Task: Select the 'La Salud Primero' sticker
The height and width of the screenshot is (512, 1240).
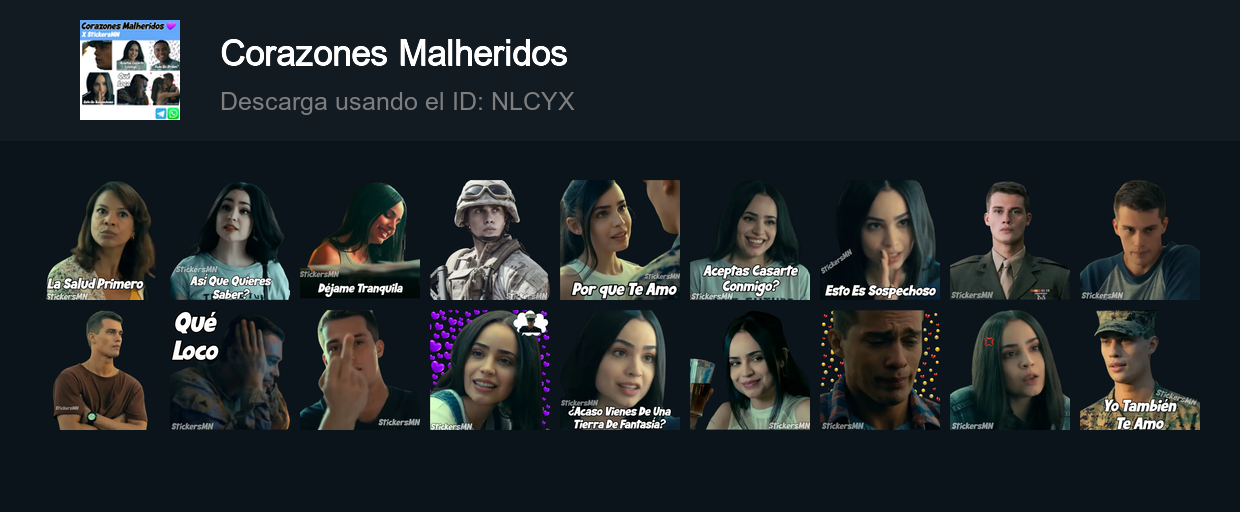Action: point(100,240)
